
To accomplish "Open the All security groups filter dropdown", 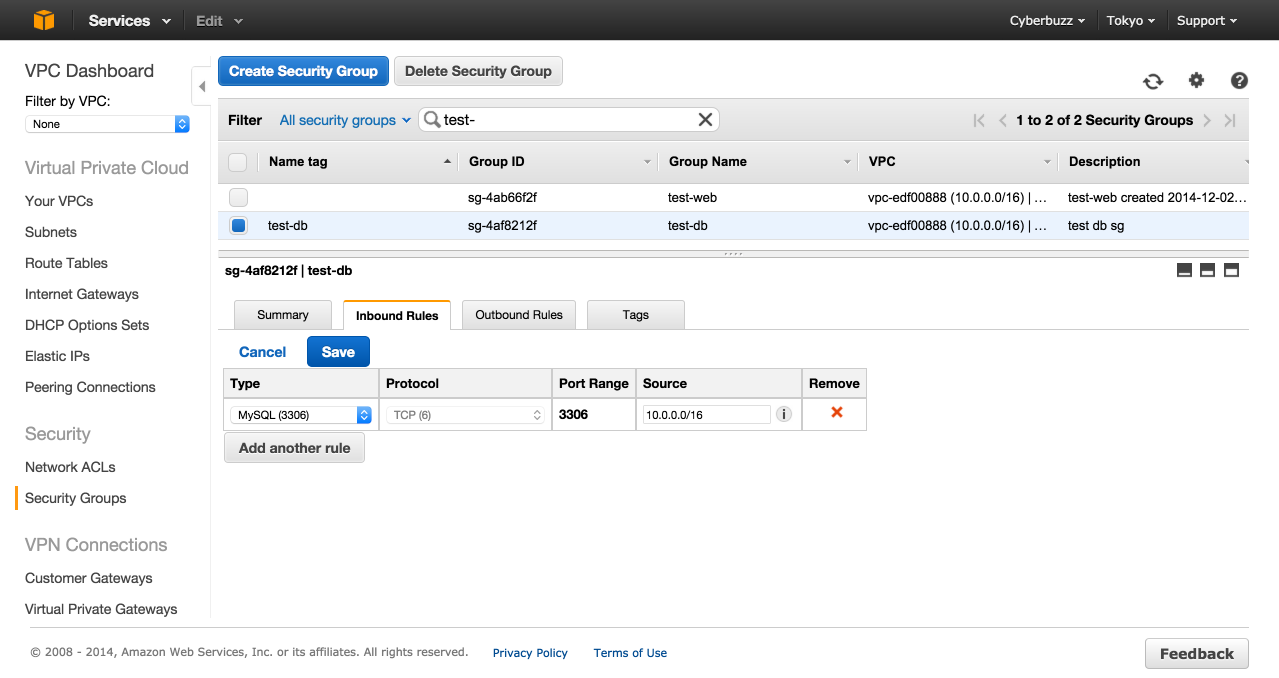I will click(x=344, y=119).
